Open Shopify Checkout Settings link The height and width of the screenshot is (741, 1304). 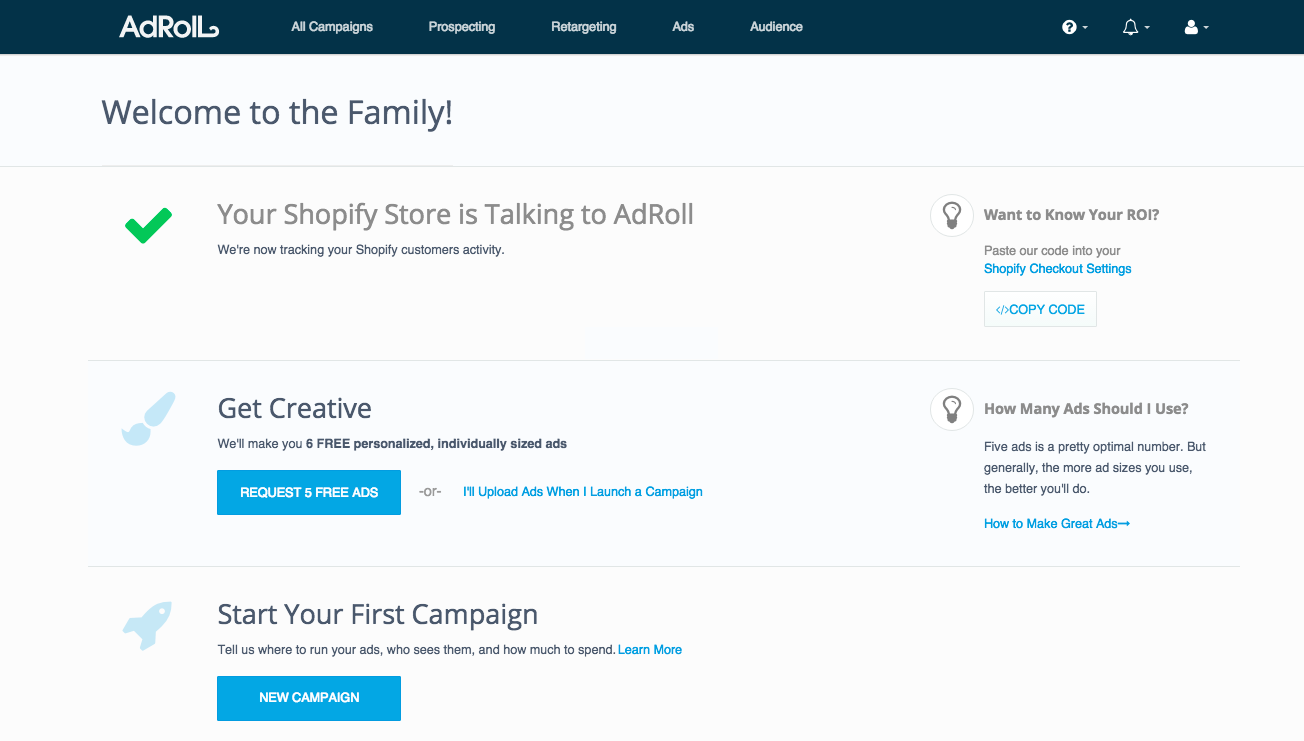[1058, 269]
